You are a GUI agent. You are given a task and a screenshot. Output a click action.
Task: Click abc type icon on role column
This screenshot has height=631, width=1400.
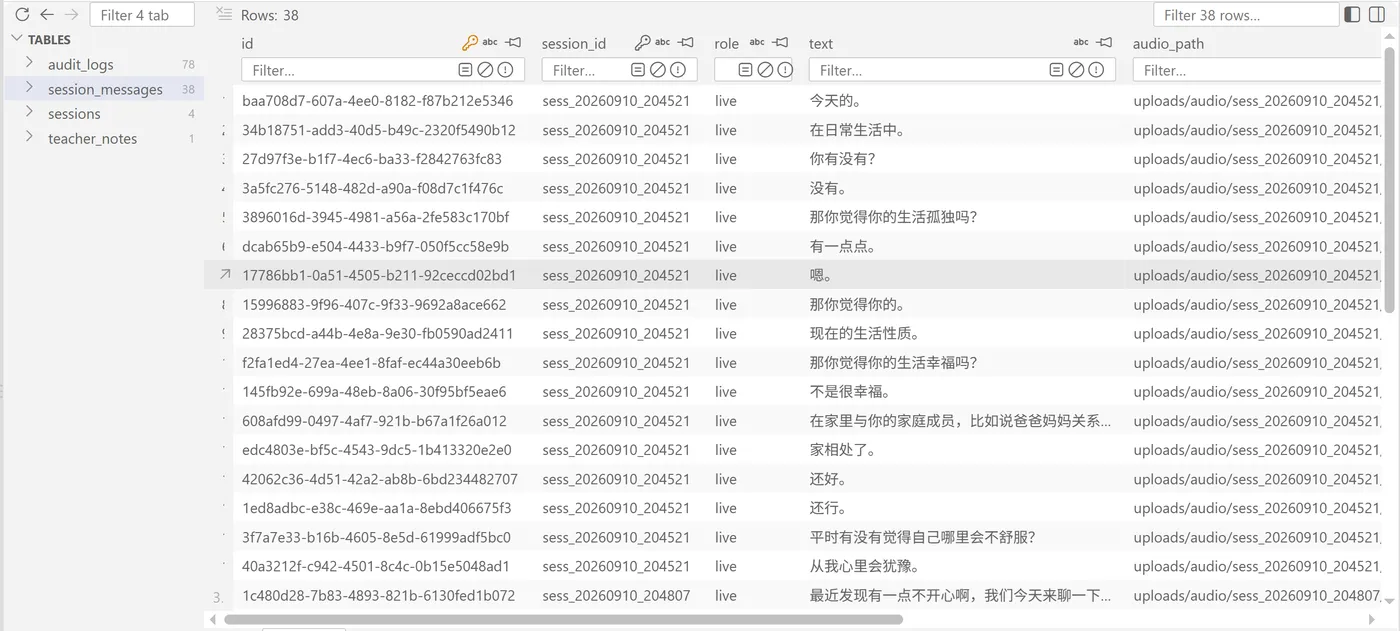(x=757, y=43)
